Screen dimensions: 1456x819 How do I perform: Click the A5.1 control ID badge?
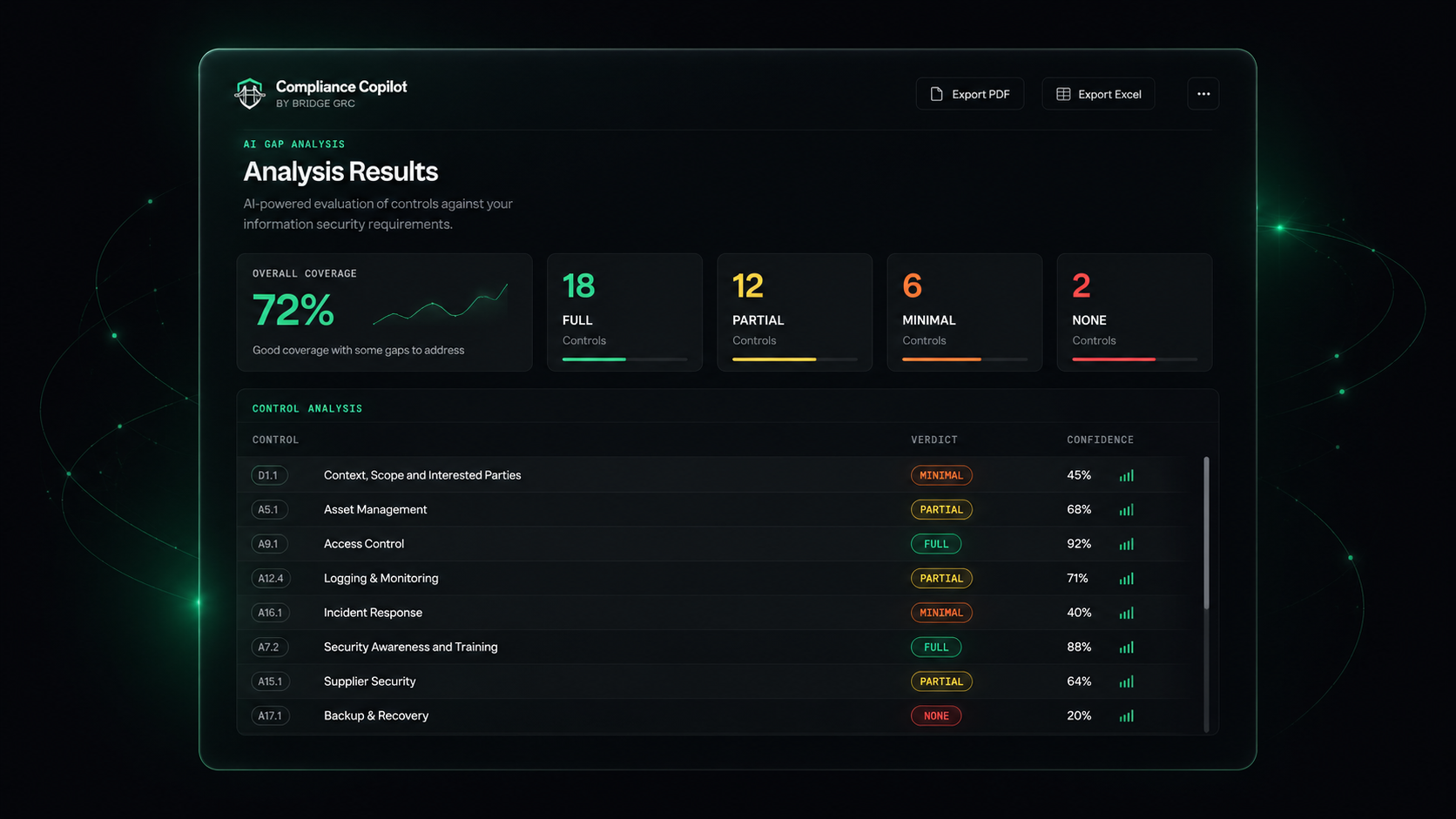coord(269,509)
